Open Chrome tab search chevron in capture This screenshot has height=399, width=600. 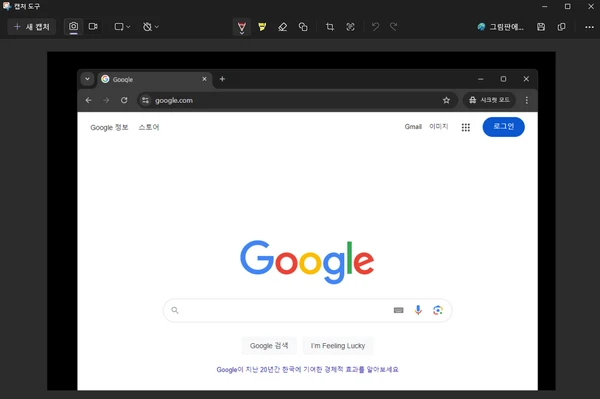coord(87,79)
